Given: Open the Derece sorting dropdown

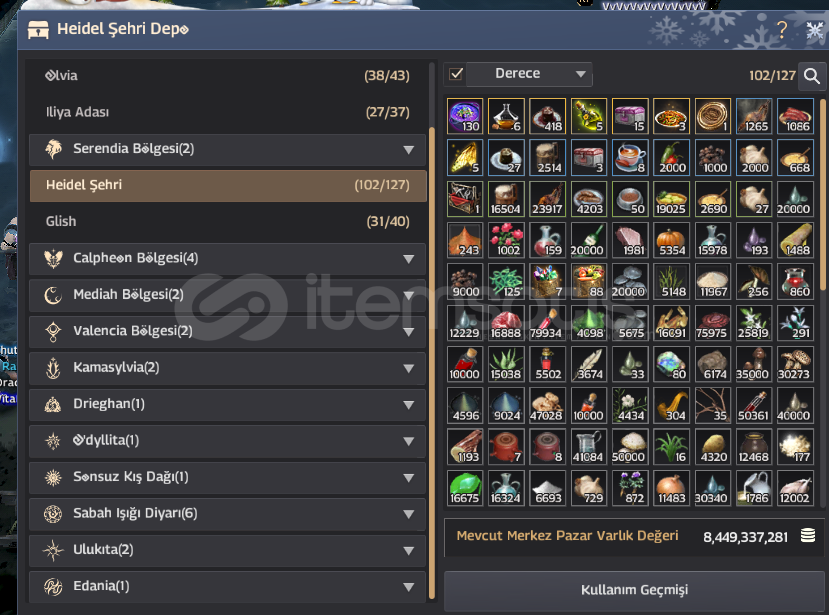Looking at the screenshot, I should click(529, 74).
